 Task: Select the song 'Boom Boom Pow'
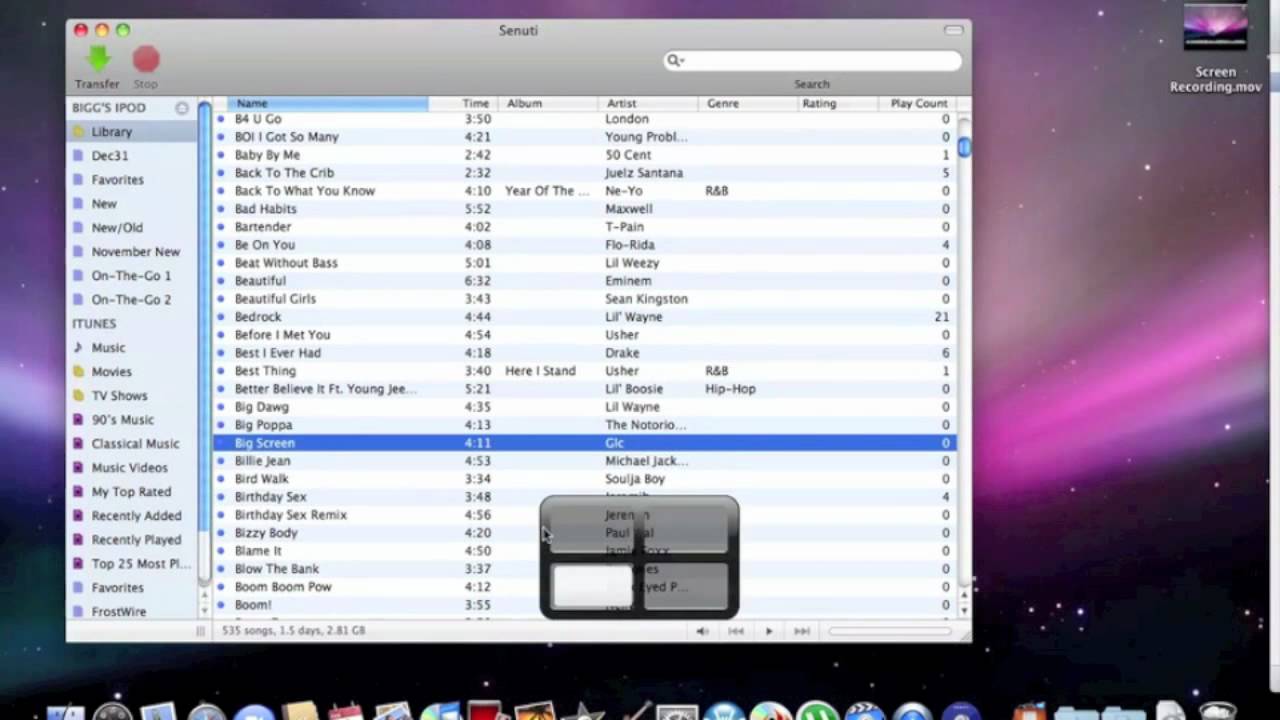click(x=585, y=587)
